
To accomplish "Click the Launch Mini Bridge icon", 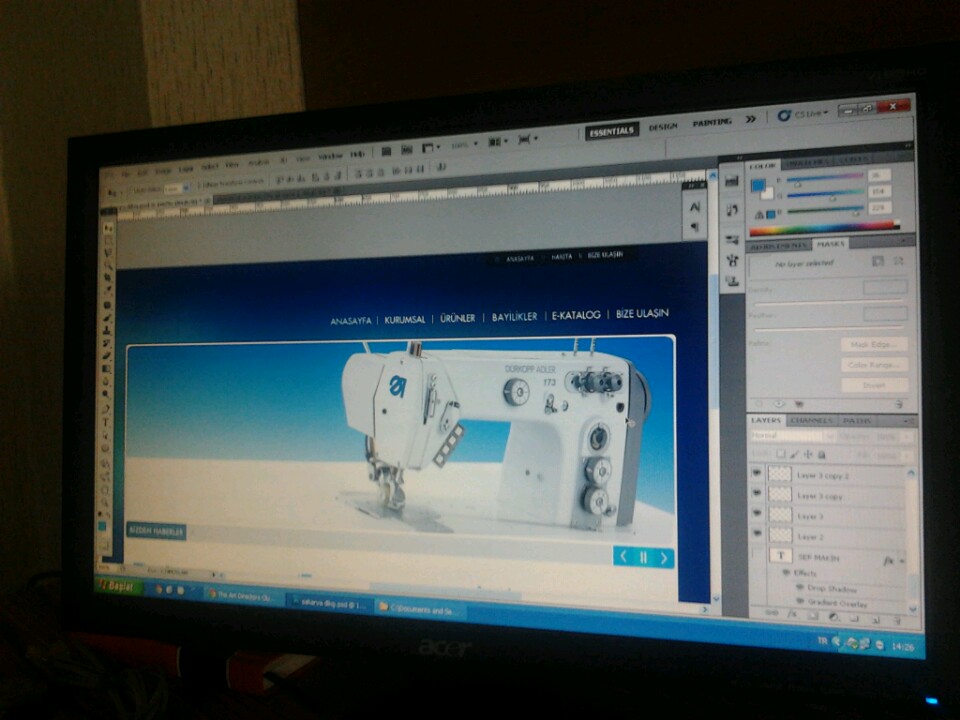I will [x=407, y=149].
